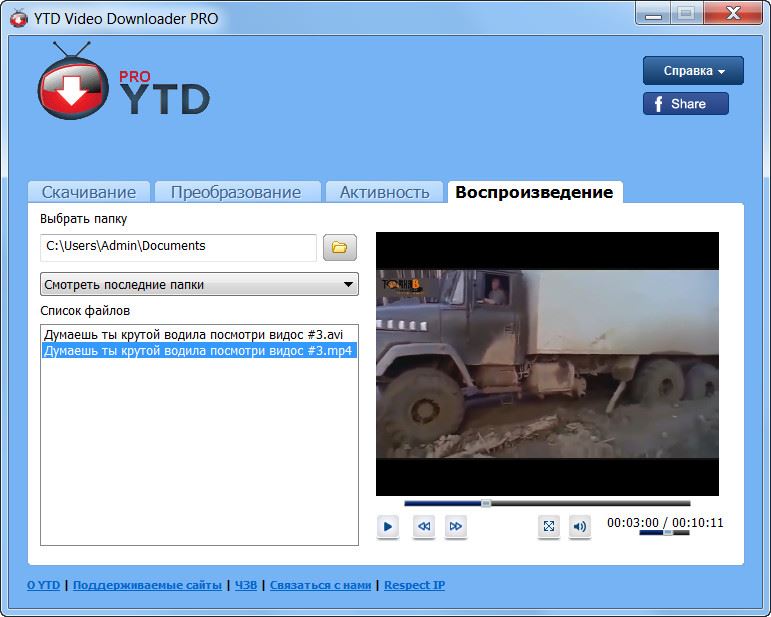This screenshot has width=771, height=617.
Task: Switch to the Преобразование tab
Action: (236, 192)
